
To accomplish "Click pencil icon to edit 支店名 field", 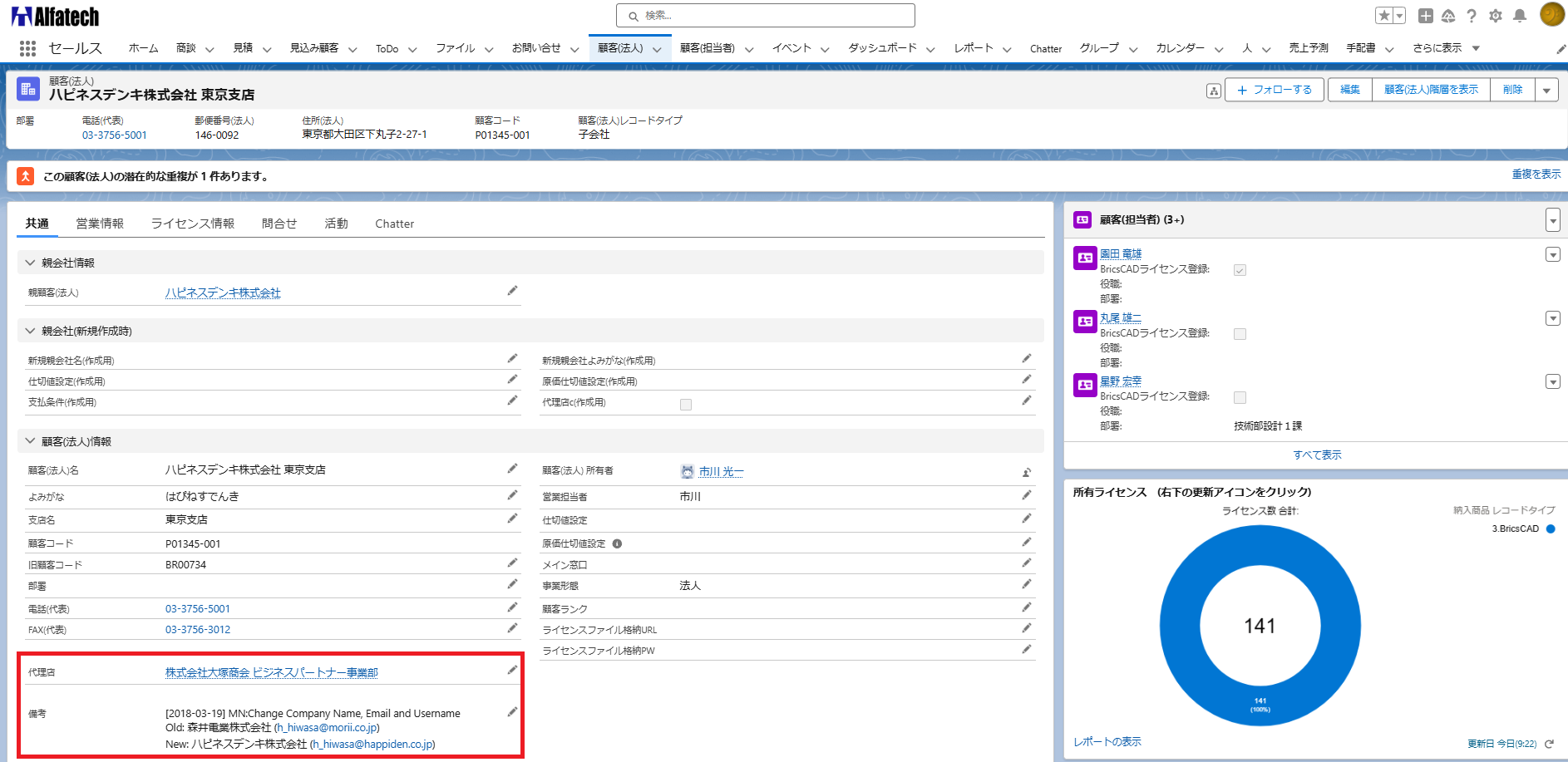I will (x=512, y=519).
